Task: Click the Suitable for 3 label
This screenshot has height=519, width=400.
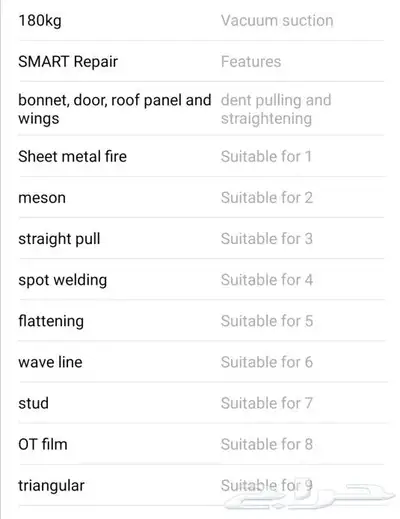Action: coord(267,239)
